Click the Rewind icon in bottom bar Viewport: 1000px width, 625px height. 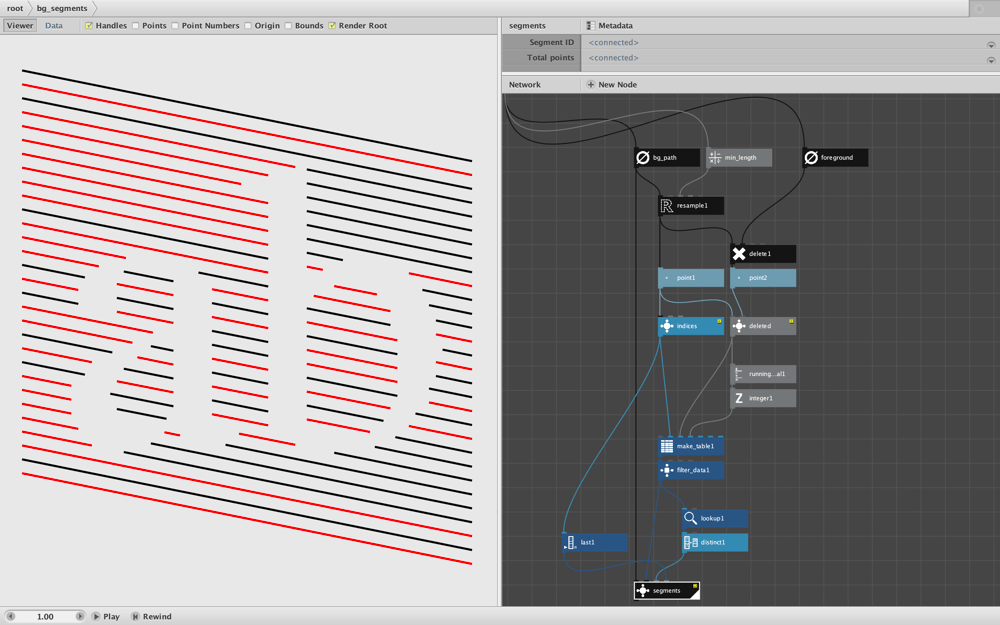pos(135,617)
